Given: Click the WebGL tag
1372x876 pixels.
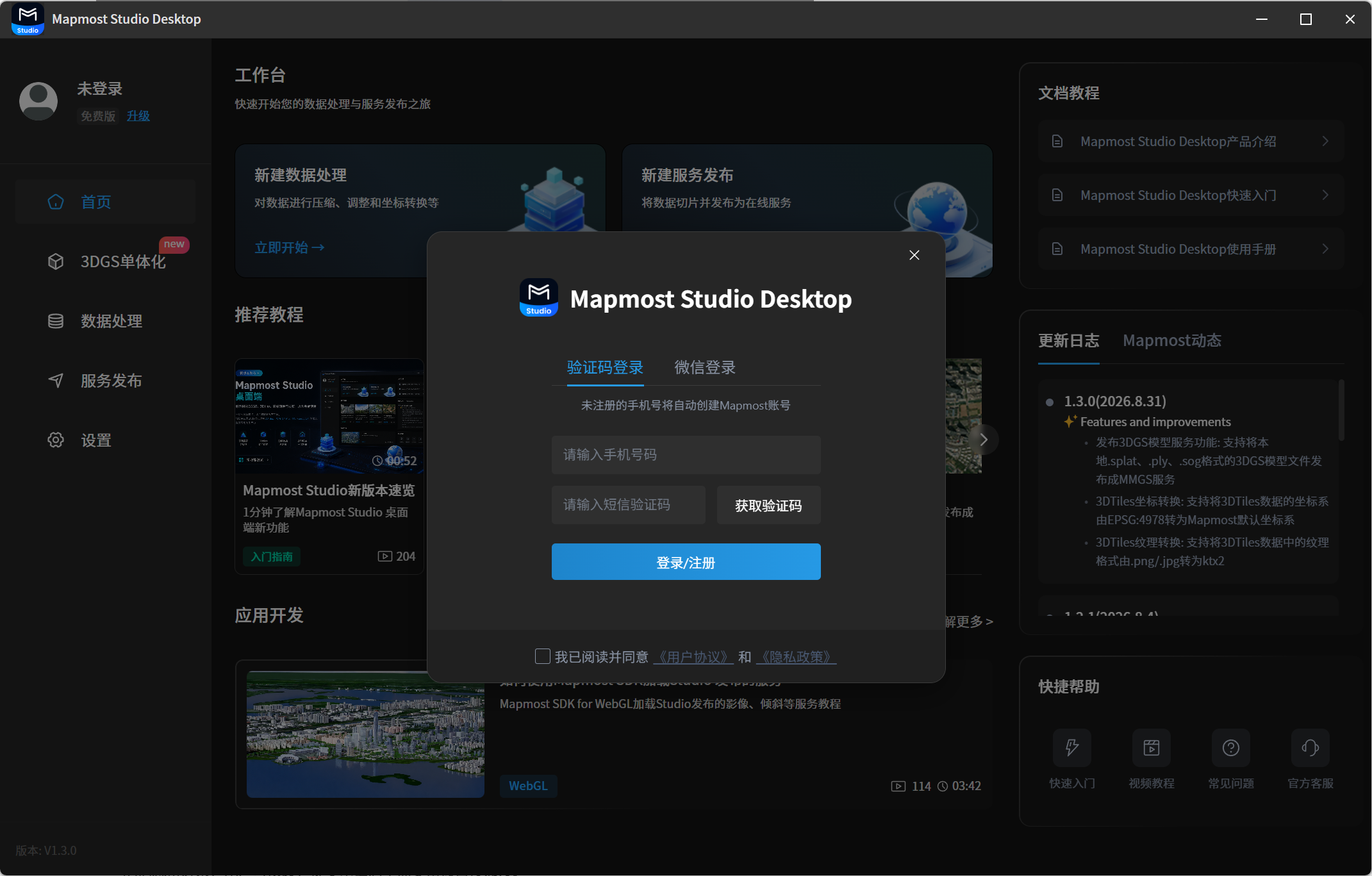Looking at the screenshot, I should point(528,786).
